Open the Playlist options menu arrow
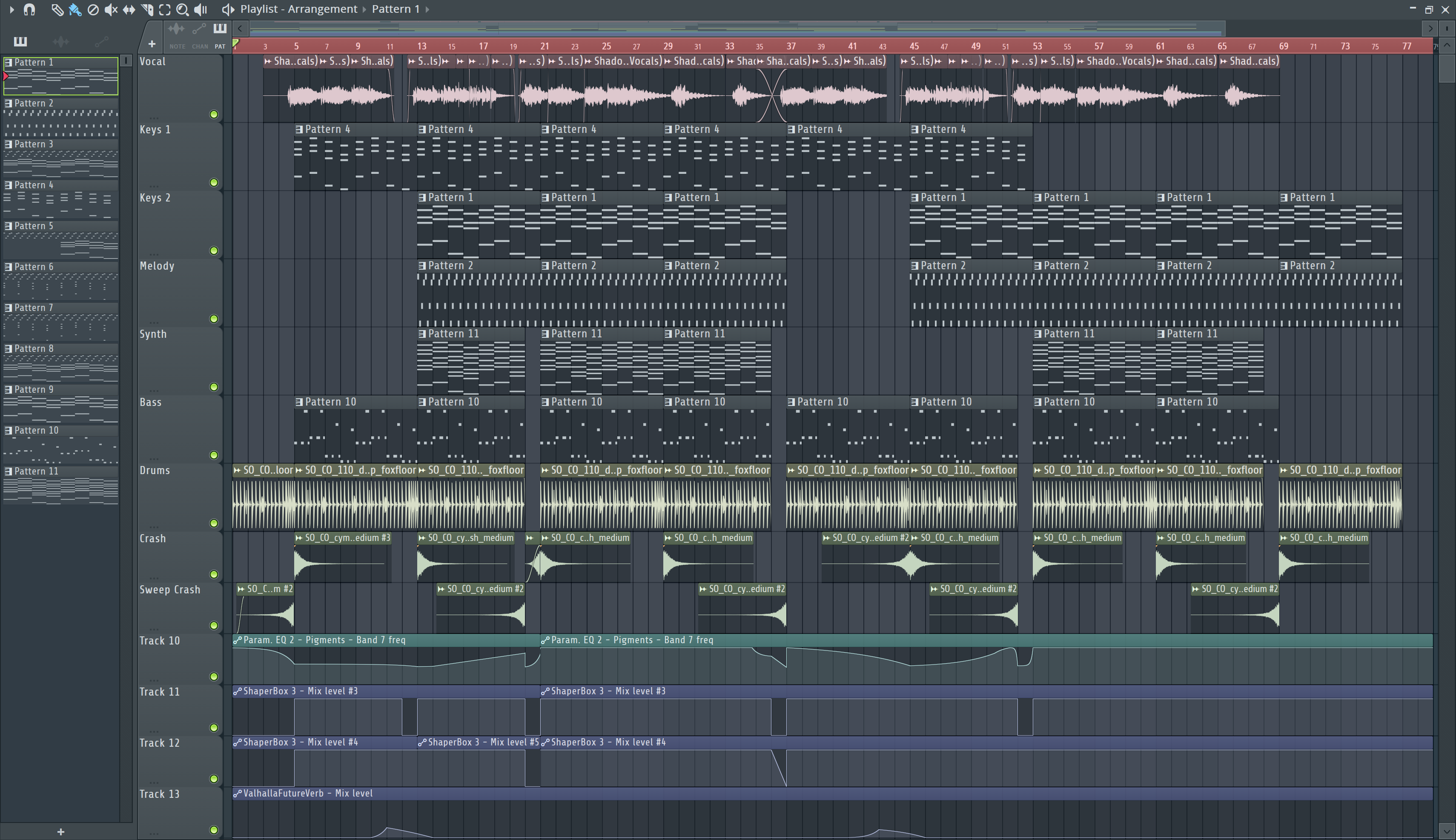Screen dimensions: 1456x840 point(11,10)
